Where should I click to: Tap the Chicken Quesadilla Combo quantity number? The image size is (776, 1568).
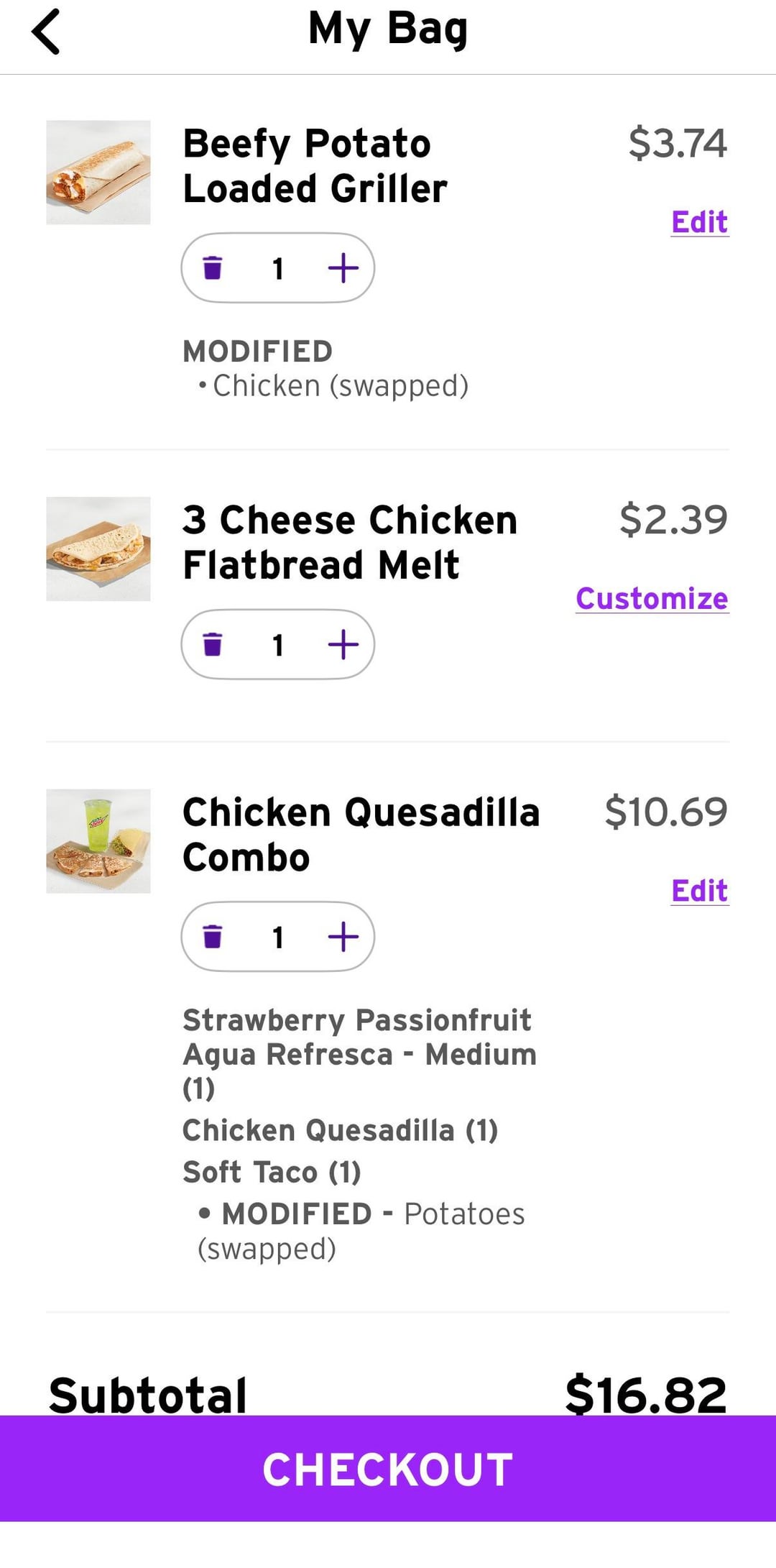pos(278,937)
